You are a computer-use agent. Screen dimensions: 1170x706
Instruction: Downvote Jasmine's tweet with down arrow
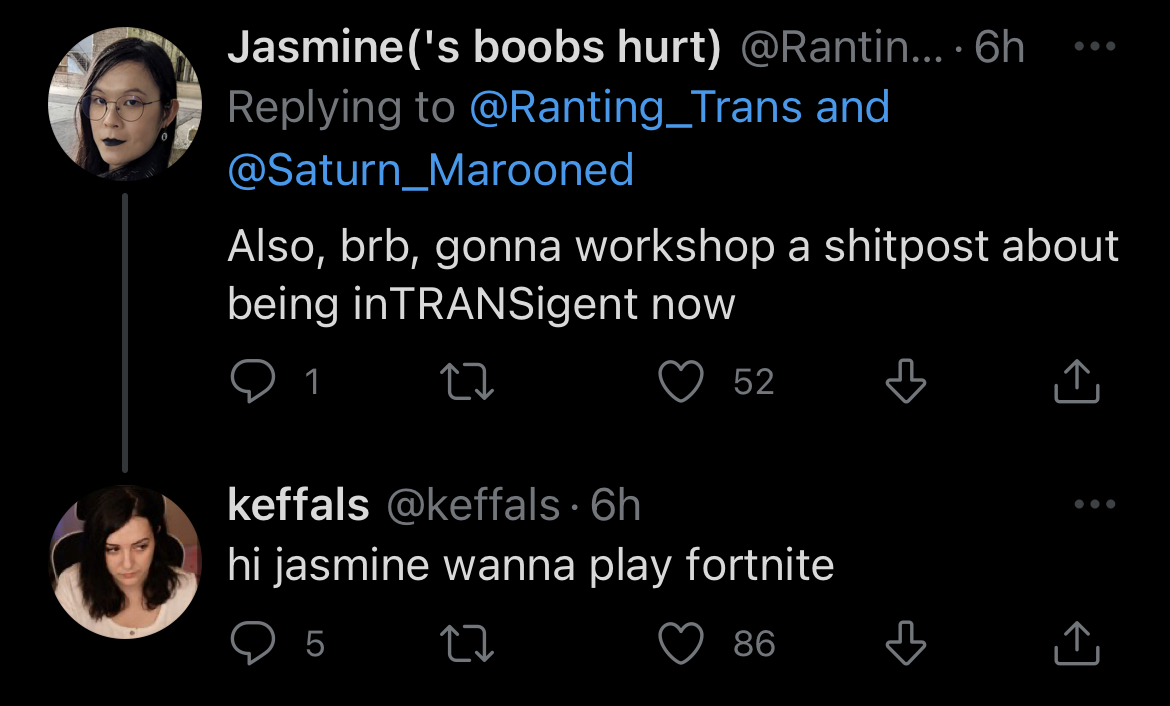coord(906,381)
